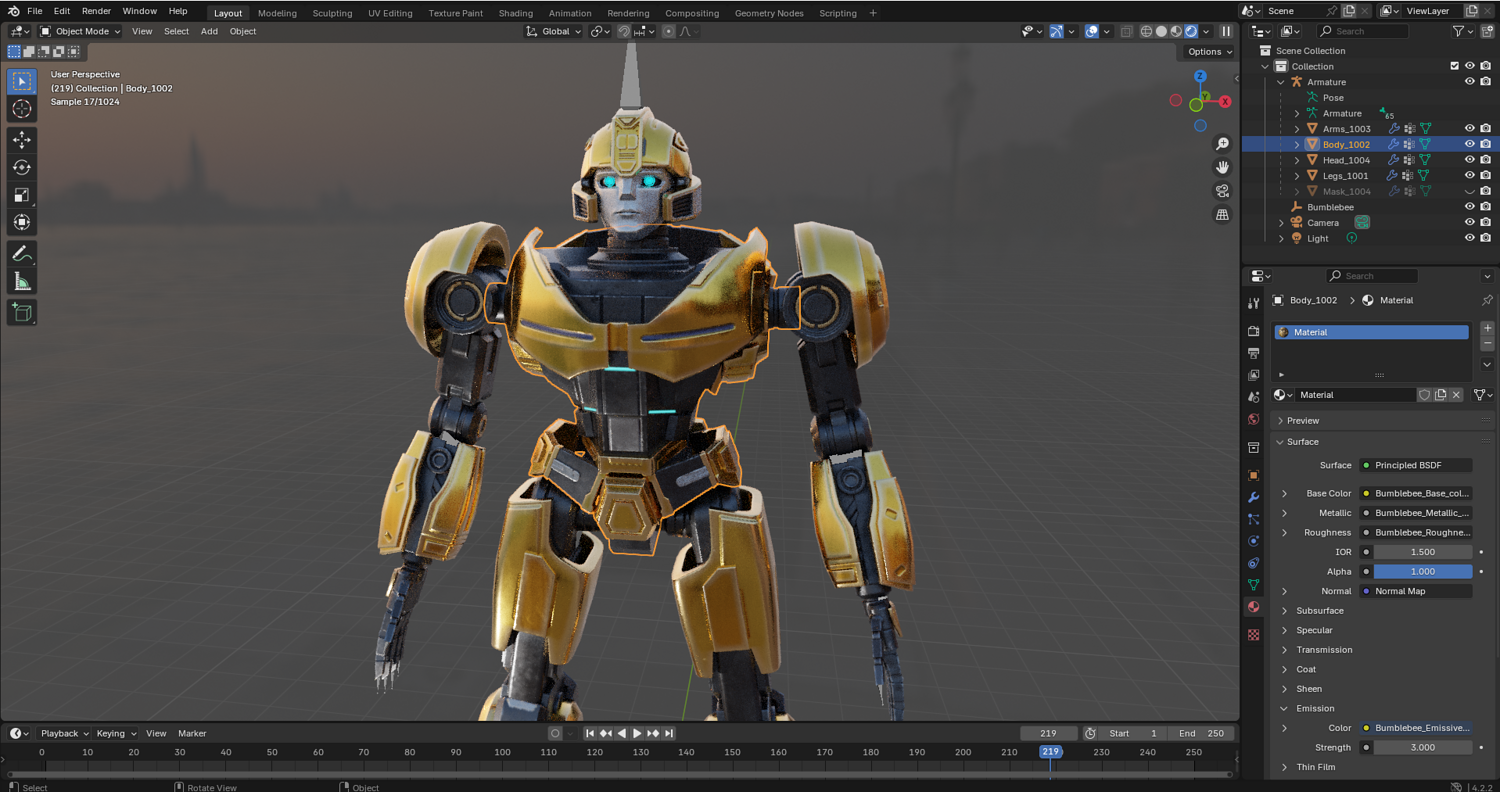Expand the Camera object in outliner

[x=1281, y=223]
